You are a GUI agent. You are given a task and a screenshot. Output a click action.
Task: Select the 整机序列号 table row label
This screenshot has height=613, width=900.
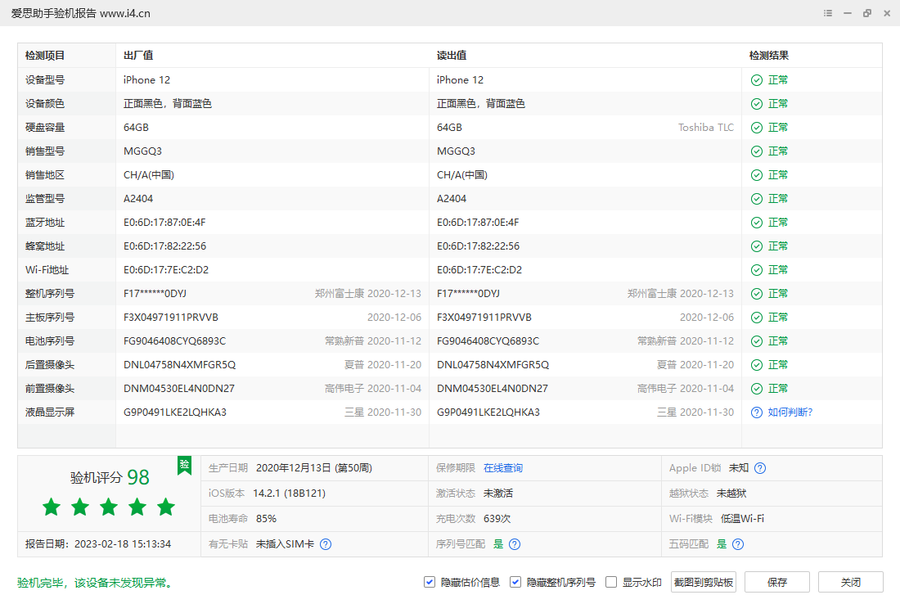click(x=50, y=294)
